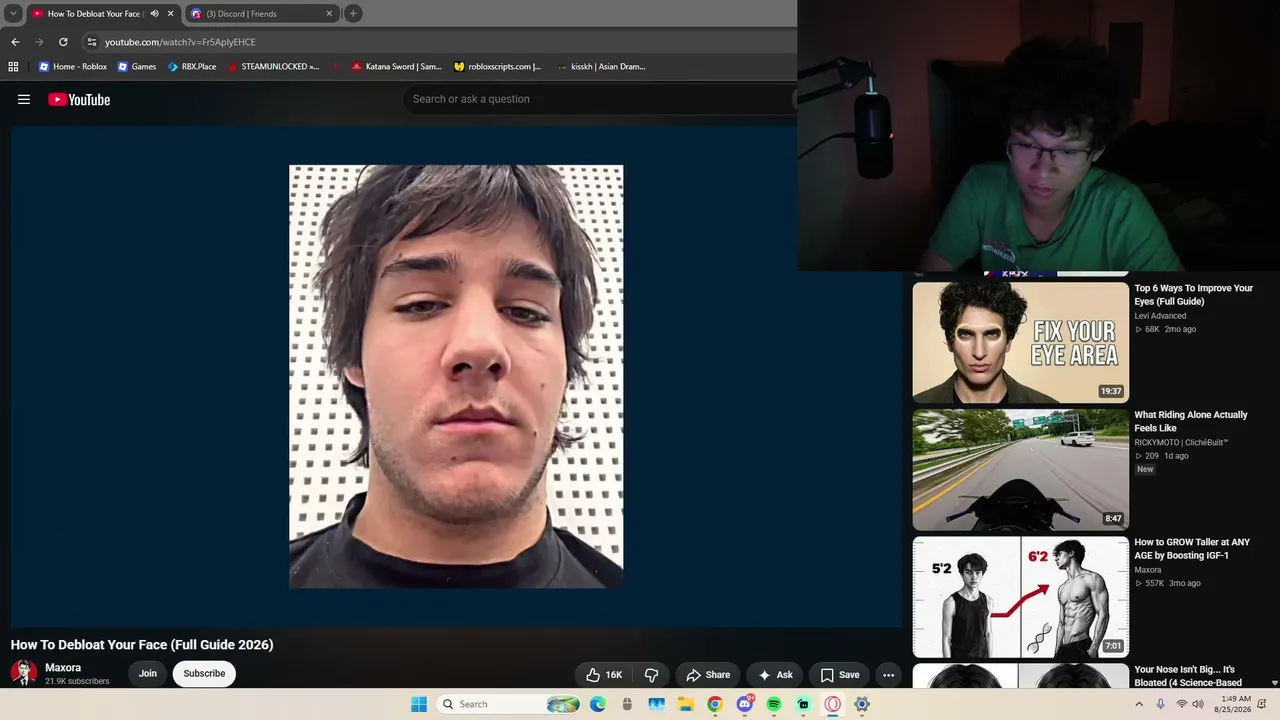This screenshot has width=1280, height=720.
Task: Open the kisskh Asian Drama bookmark
Action: (601, 67)
